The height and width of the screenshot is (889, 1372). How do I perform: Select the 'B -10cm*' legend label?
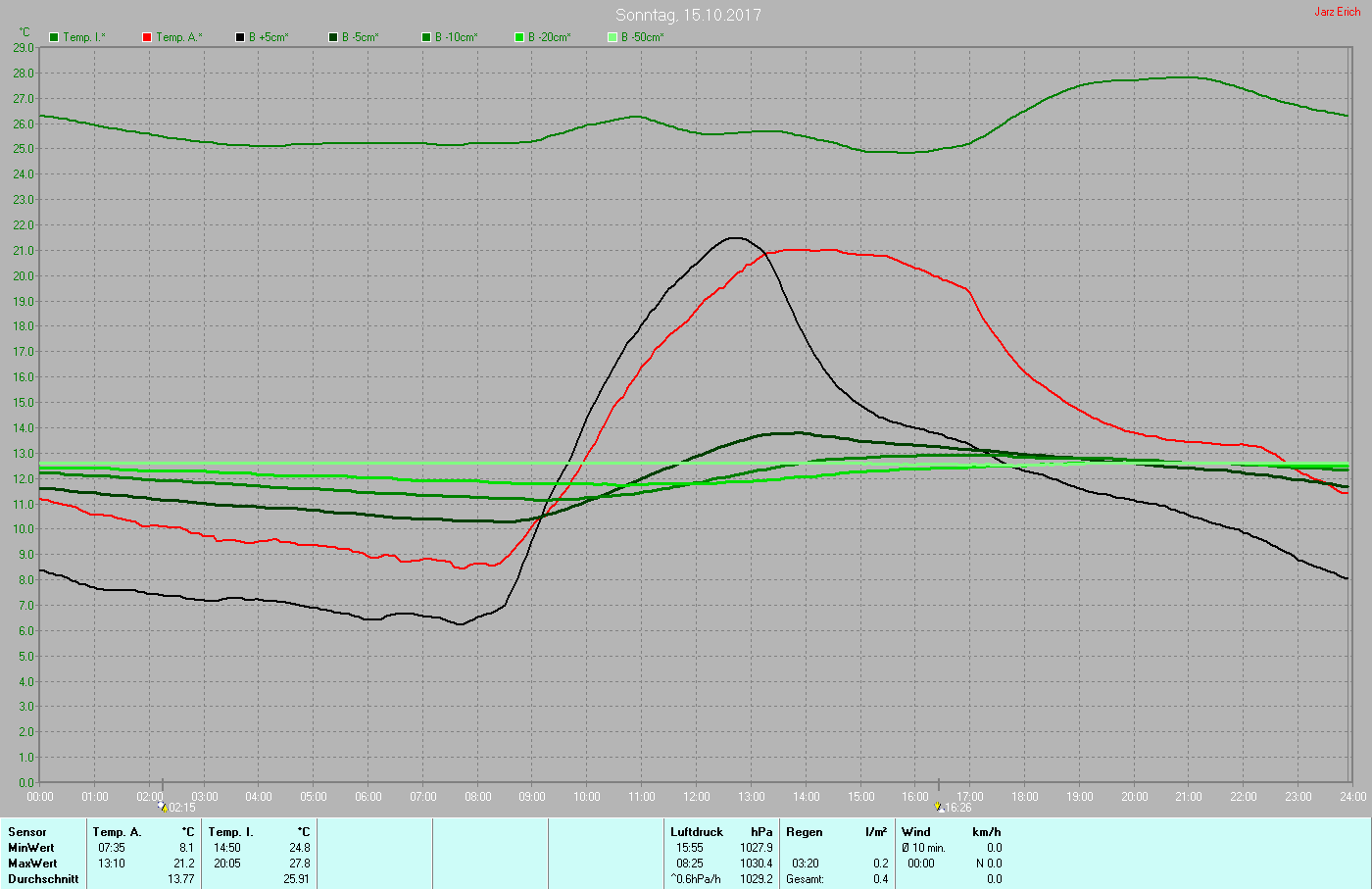[457, 37]
